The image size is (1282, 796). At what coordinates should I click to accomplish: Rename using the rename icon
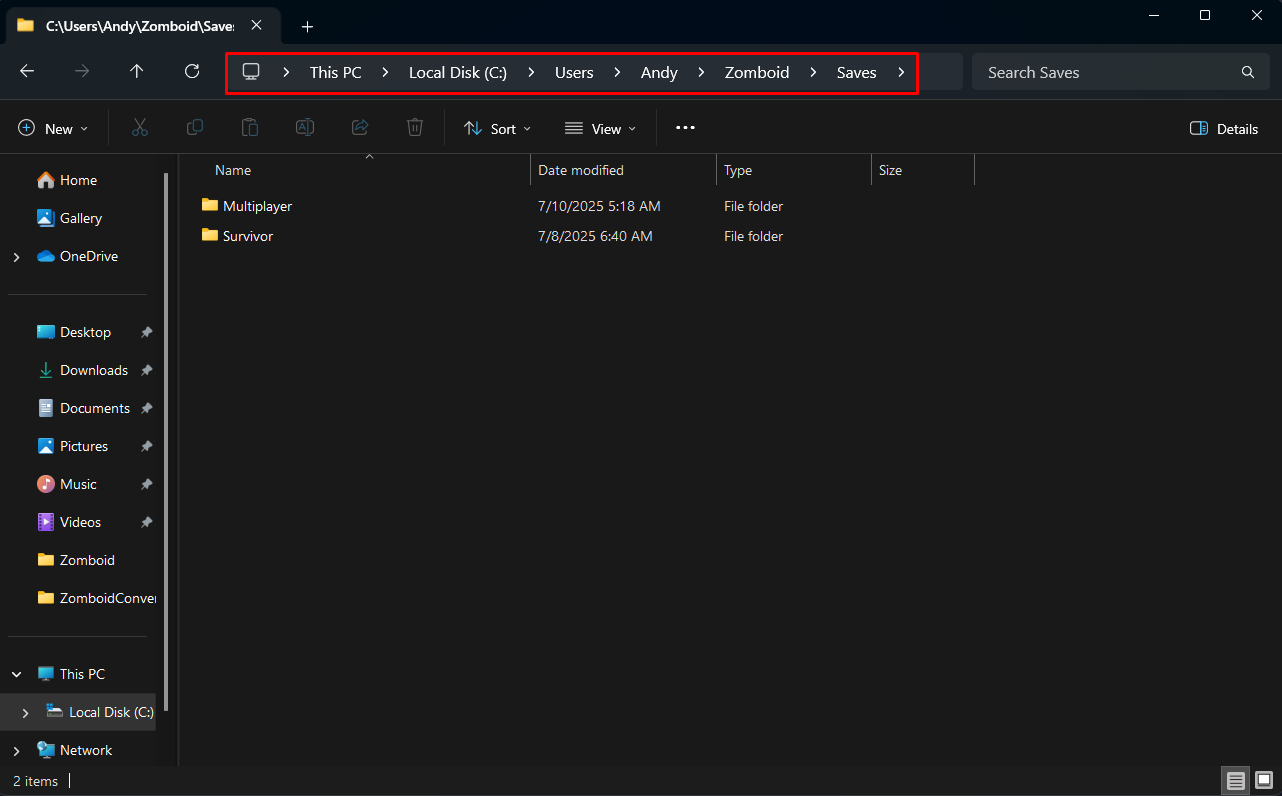tap(304, 127)
